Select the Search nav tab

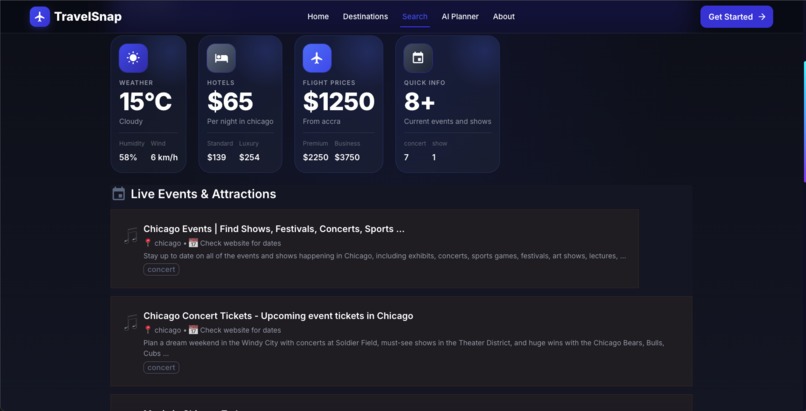(415, 16)
